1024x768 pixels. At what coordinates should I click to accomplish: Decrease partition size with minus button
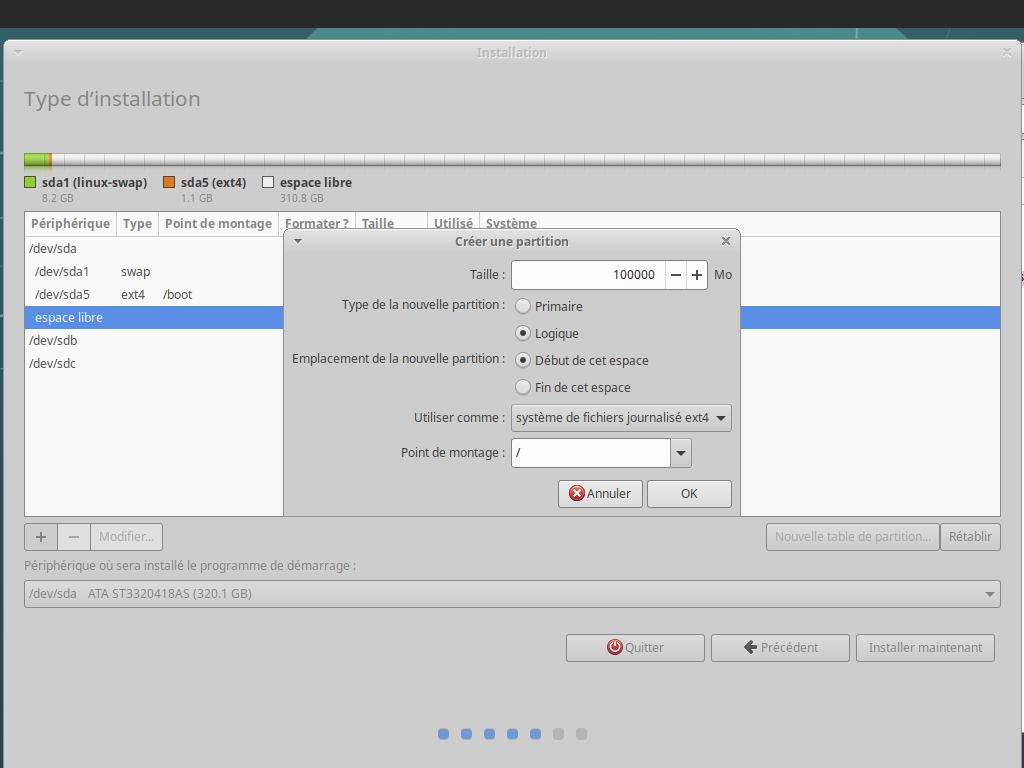[676, 275]
